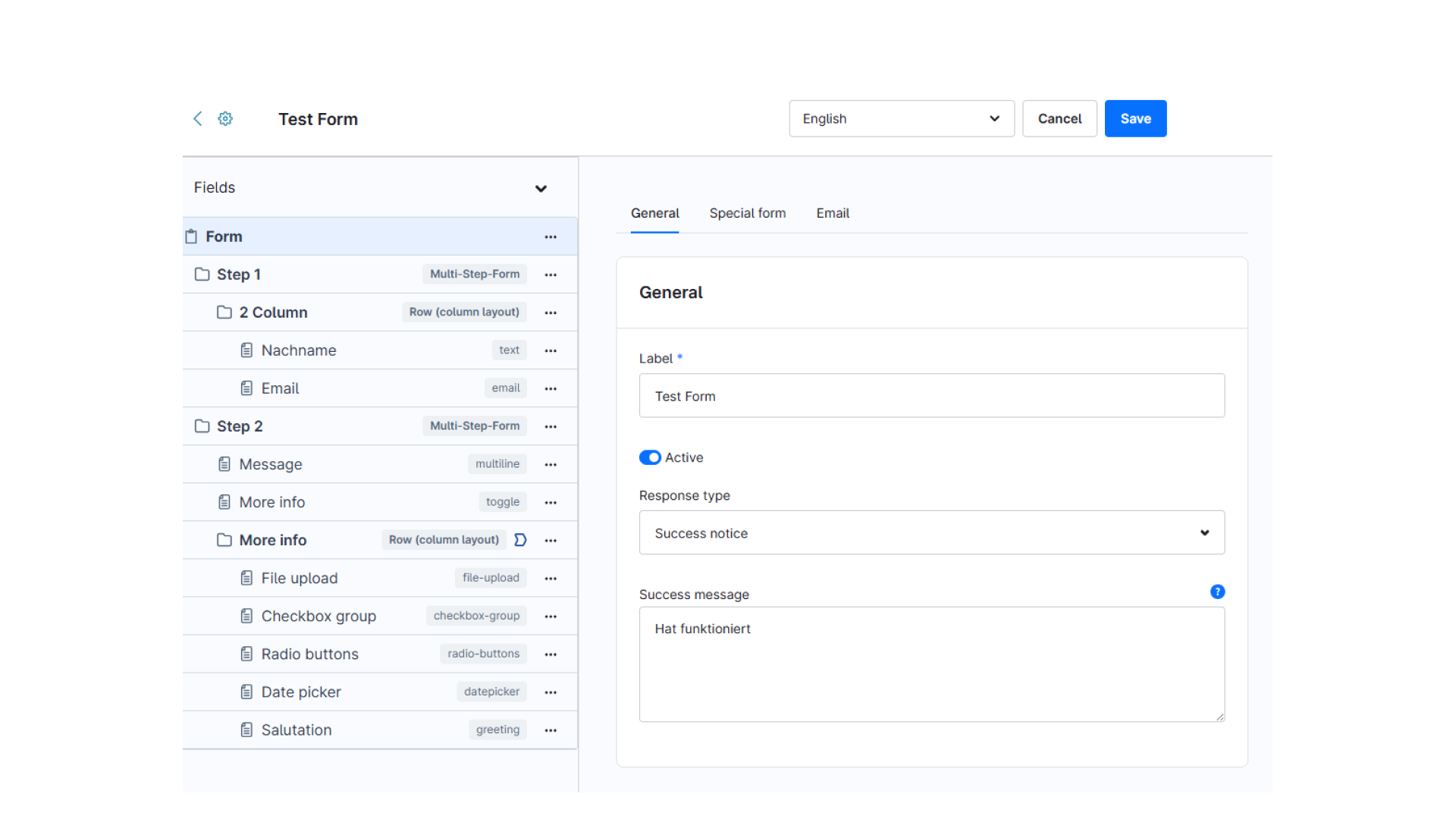Select the Salutation field
1456x819 pixels.
(x=380, y=730)
